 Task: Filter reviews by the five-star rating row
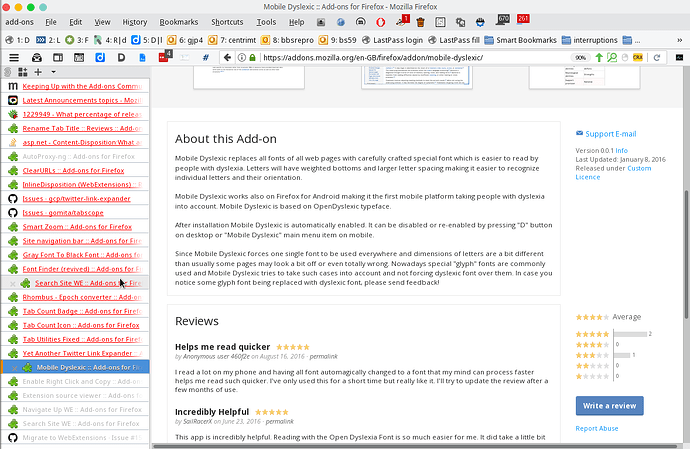coord(614,334)
